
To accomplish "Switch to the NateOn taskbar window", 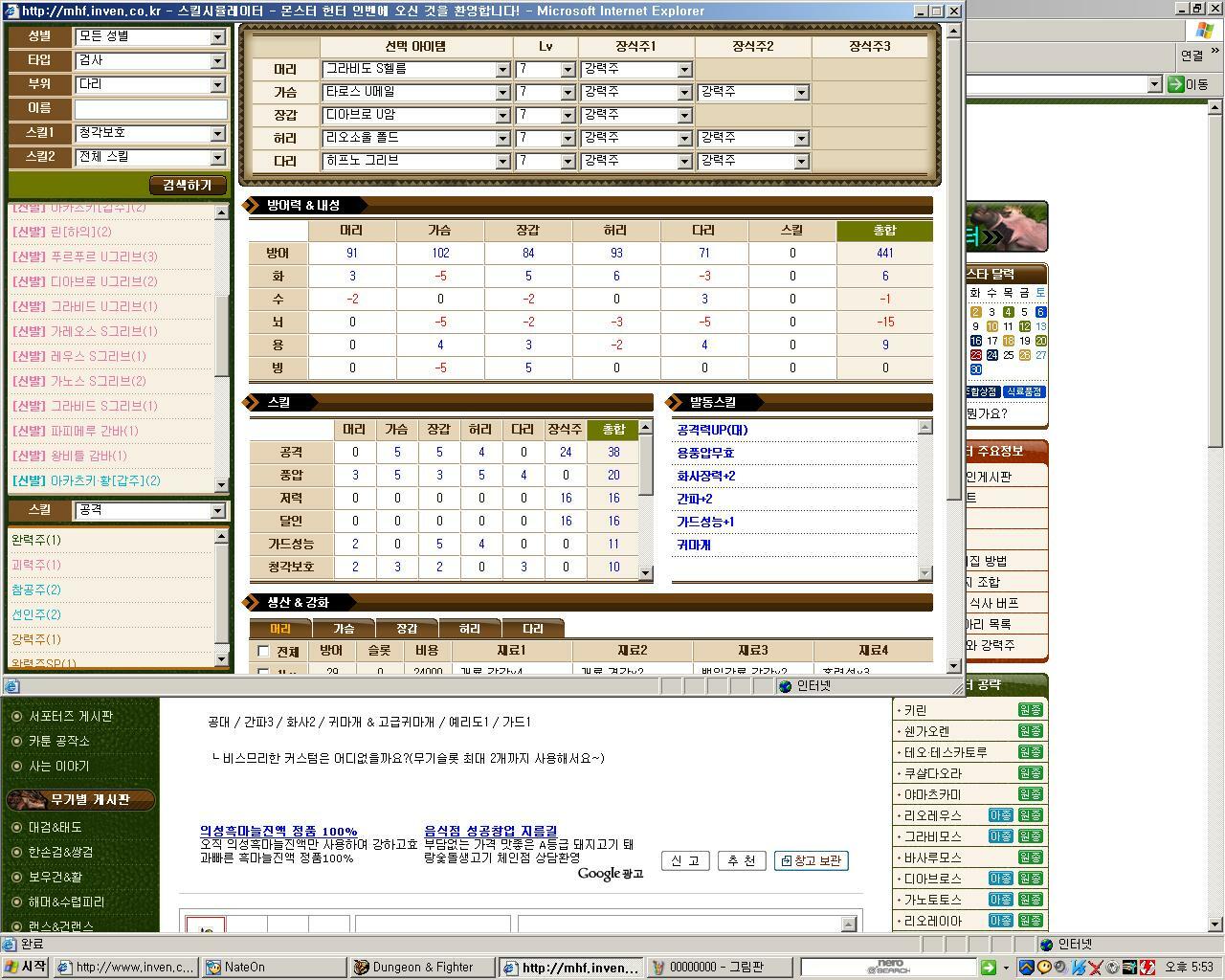I will (273, 968).
